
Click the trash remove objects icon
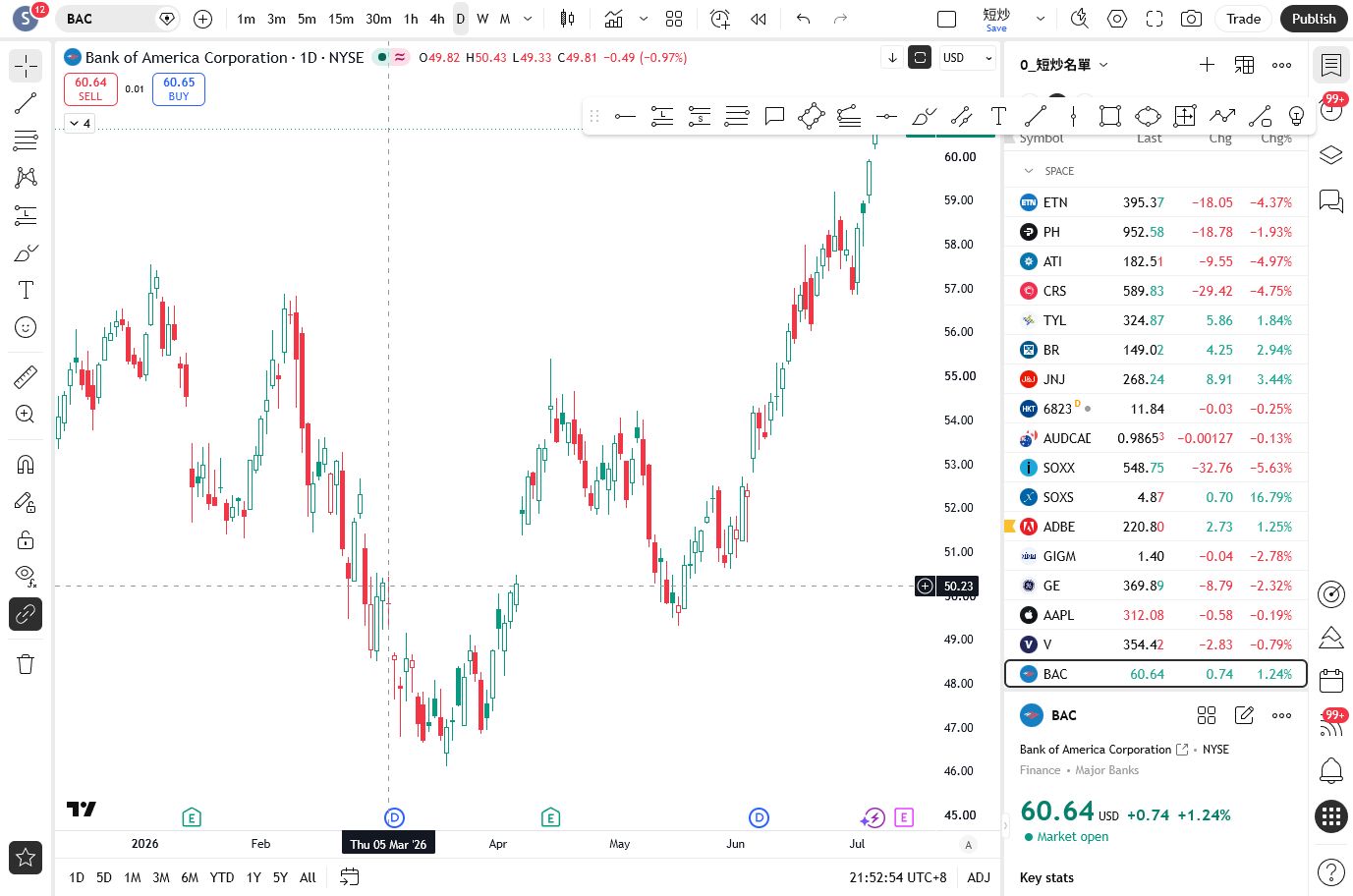tap(26, 664)
